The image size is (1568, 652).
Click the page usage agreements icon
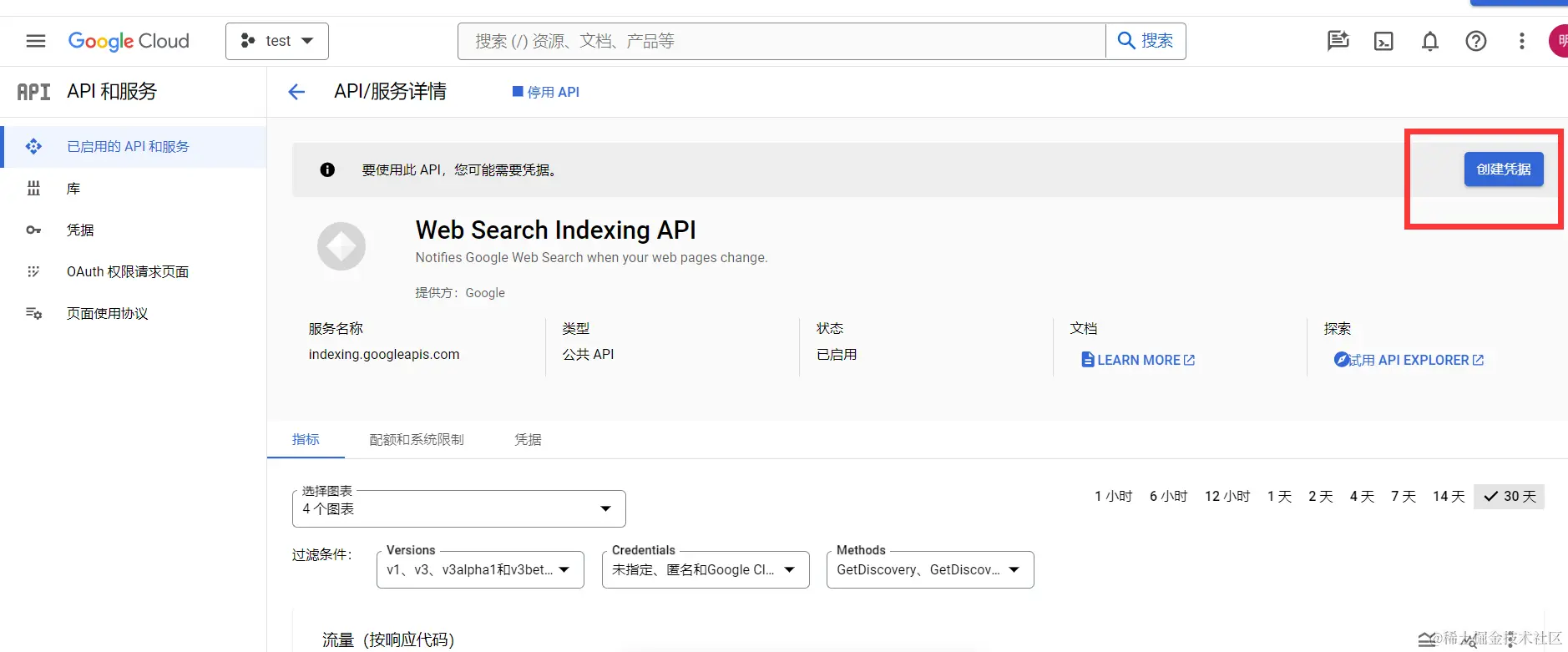tap(33, 314)
